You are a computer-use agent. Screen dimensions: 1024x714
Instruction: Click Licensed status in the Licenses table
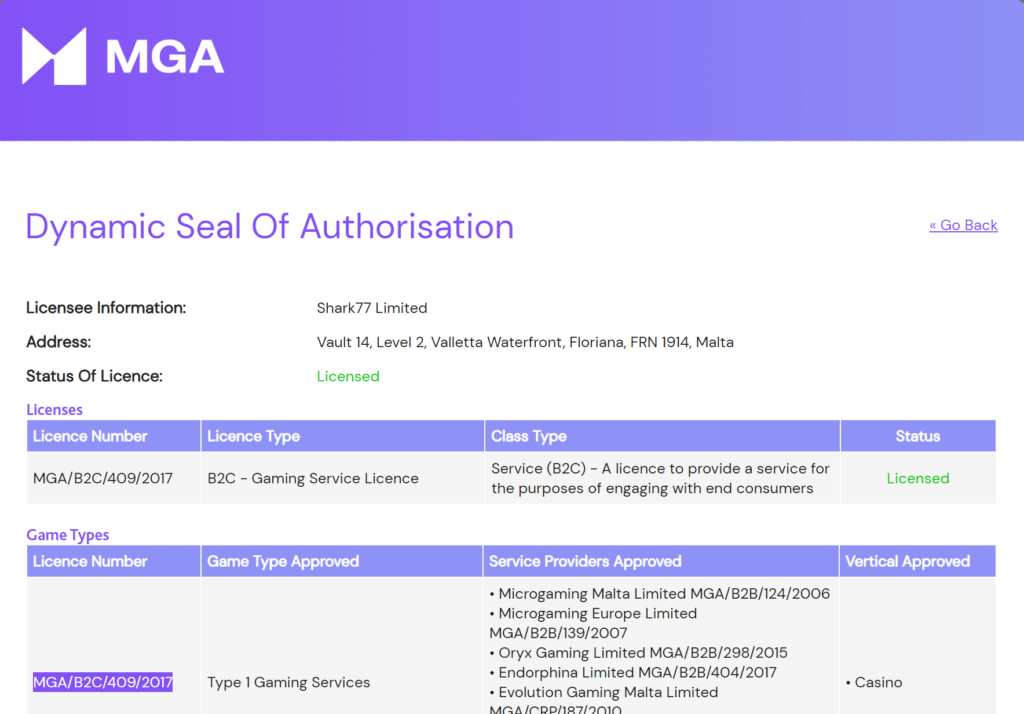(917, 478)
